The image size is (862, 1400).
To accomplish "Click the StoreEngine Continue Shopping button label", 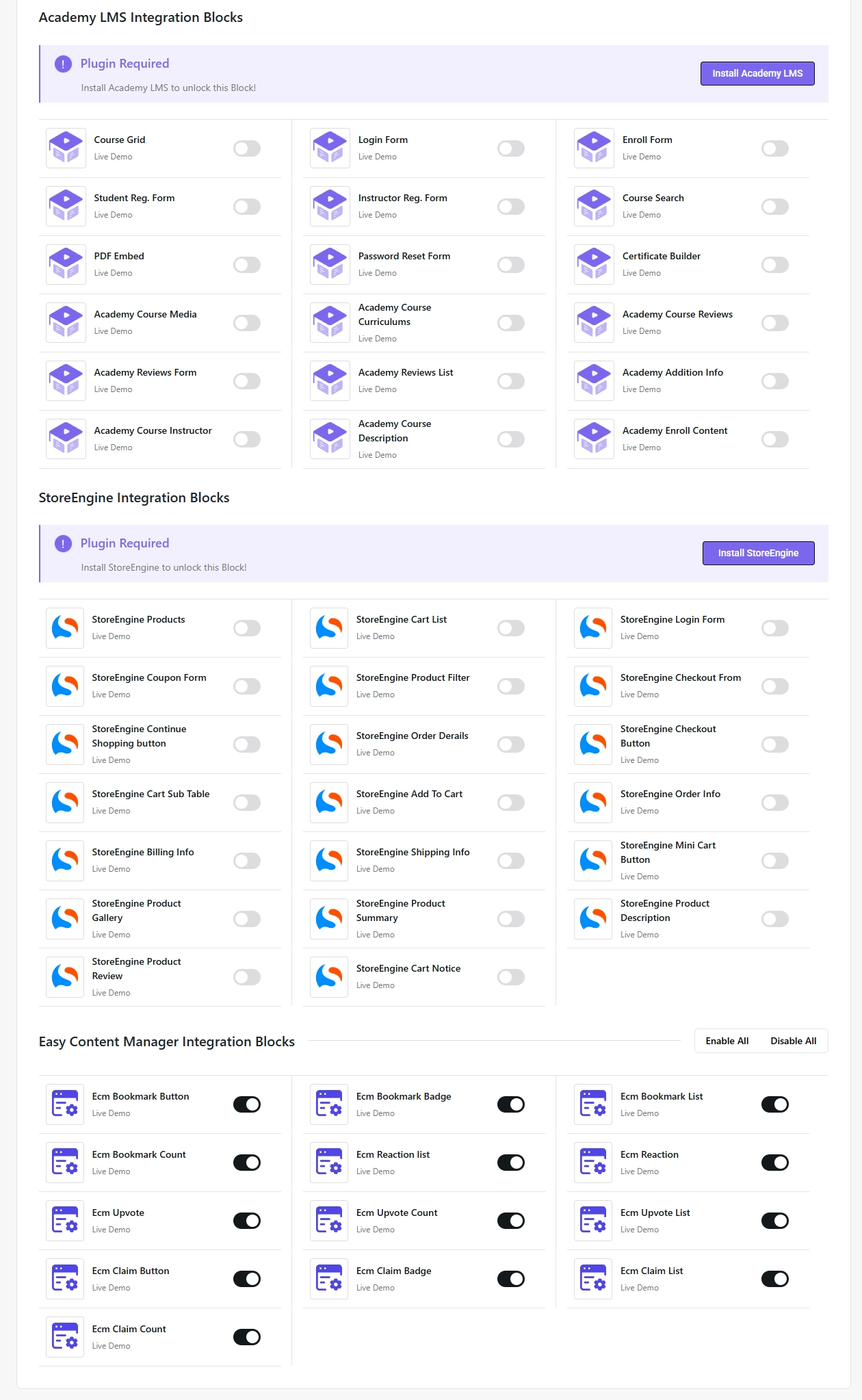I will pyautogui.click(x=139, y=736).
